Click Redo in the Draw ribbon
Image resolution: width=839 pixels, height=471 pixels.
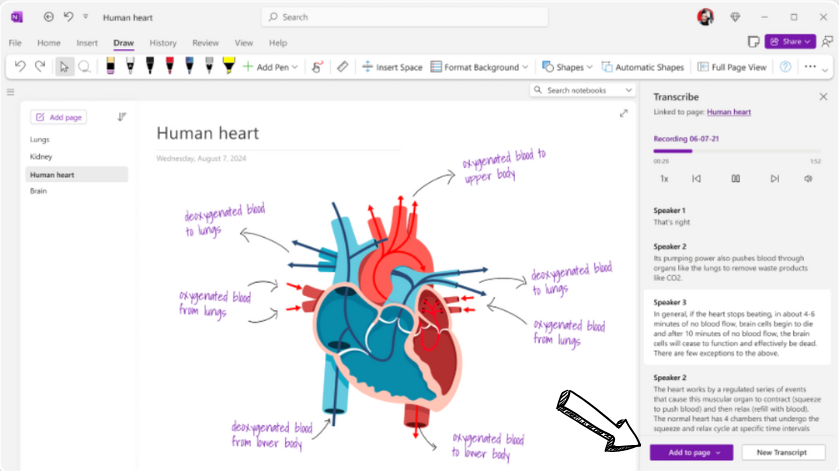(40, 66)
